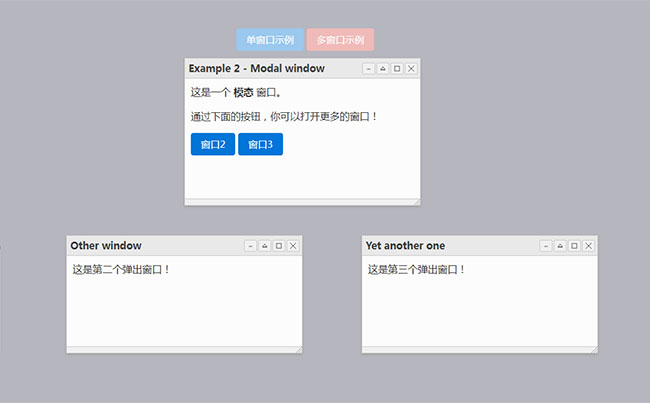Close the Example 2 - Modal window

[411, 68]
